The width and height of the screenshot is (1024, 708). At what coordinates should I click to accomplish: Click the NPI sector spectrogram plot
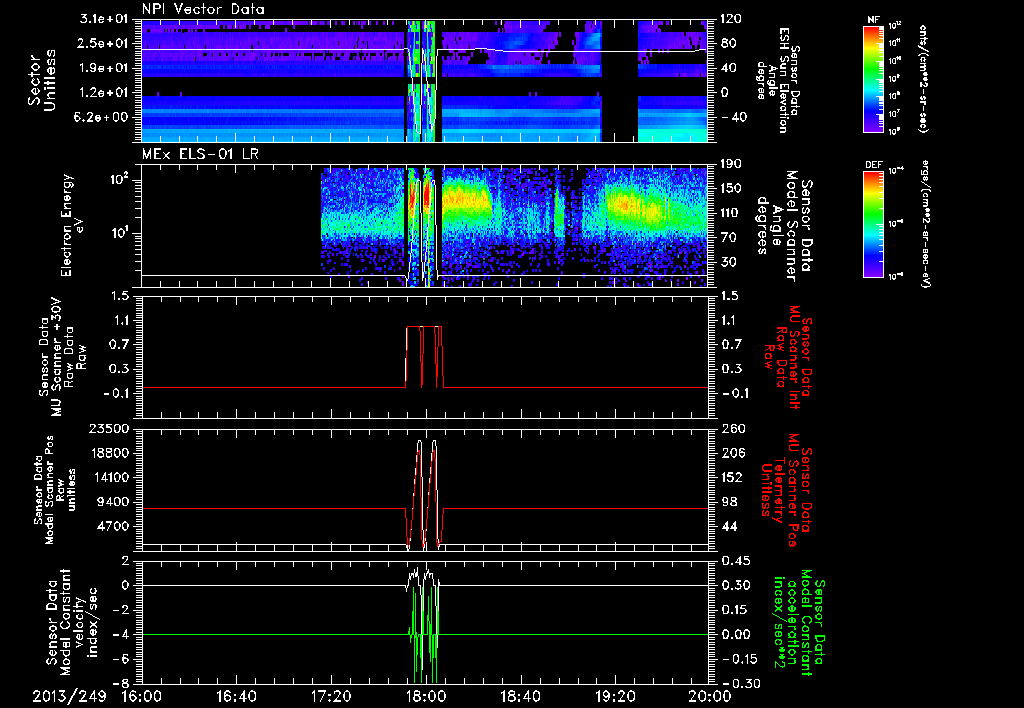(x=425, y=81)
